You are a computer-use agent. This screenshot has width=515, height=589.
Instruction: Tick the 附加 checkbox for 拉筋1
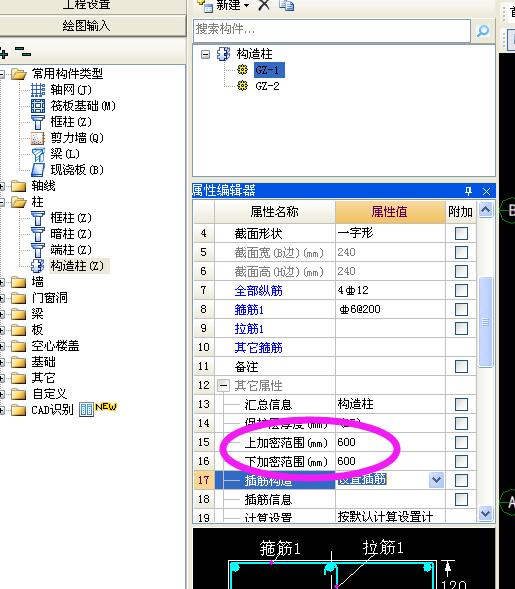click(461, 328)
